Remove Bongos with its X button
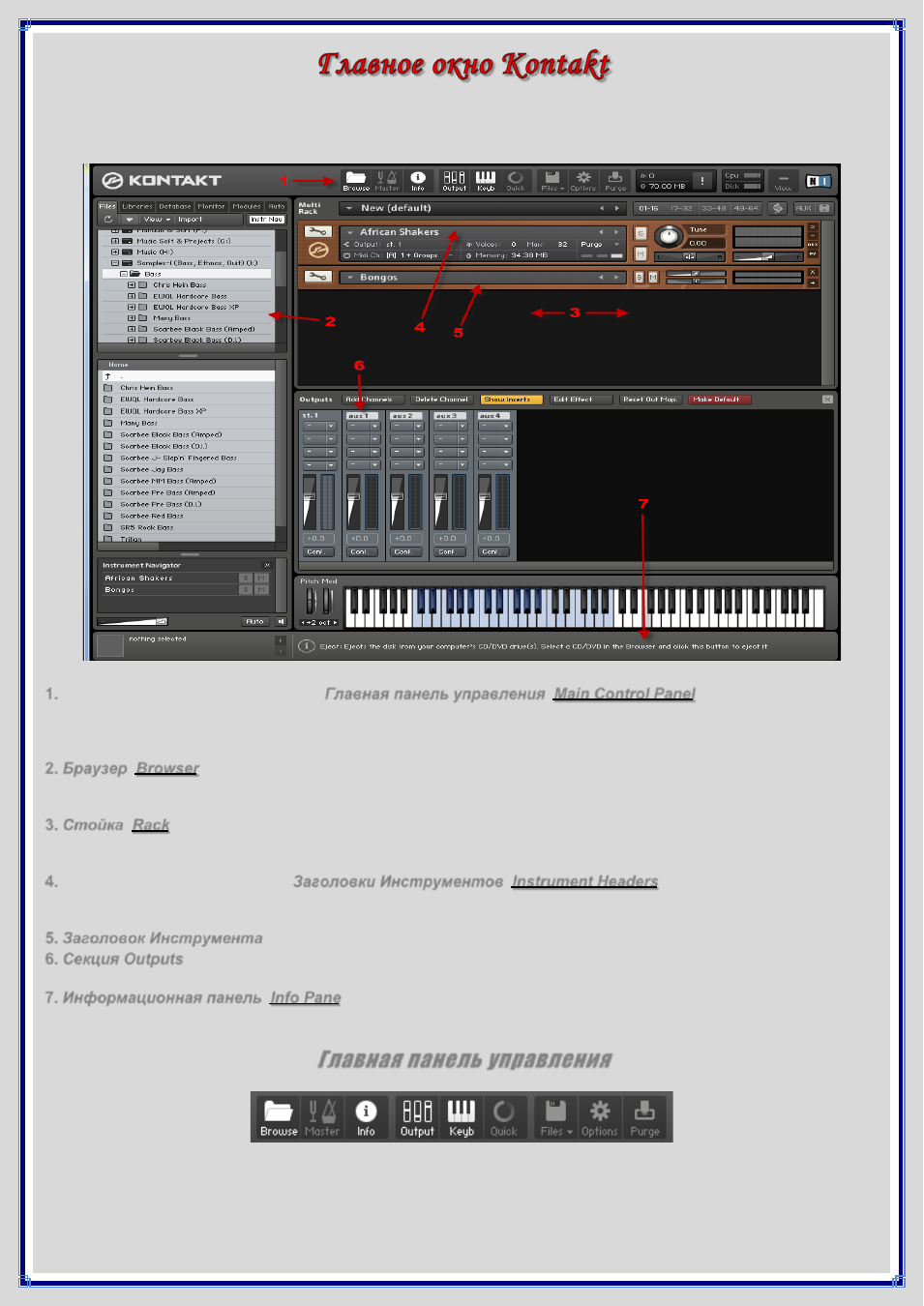 (x=812, y=272)
